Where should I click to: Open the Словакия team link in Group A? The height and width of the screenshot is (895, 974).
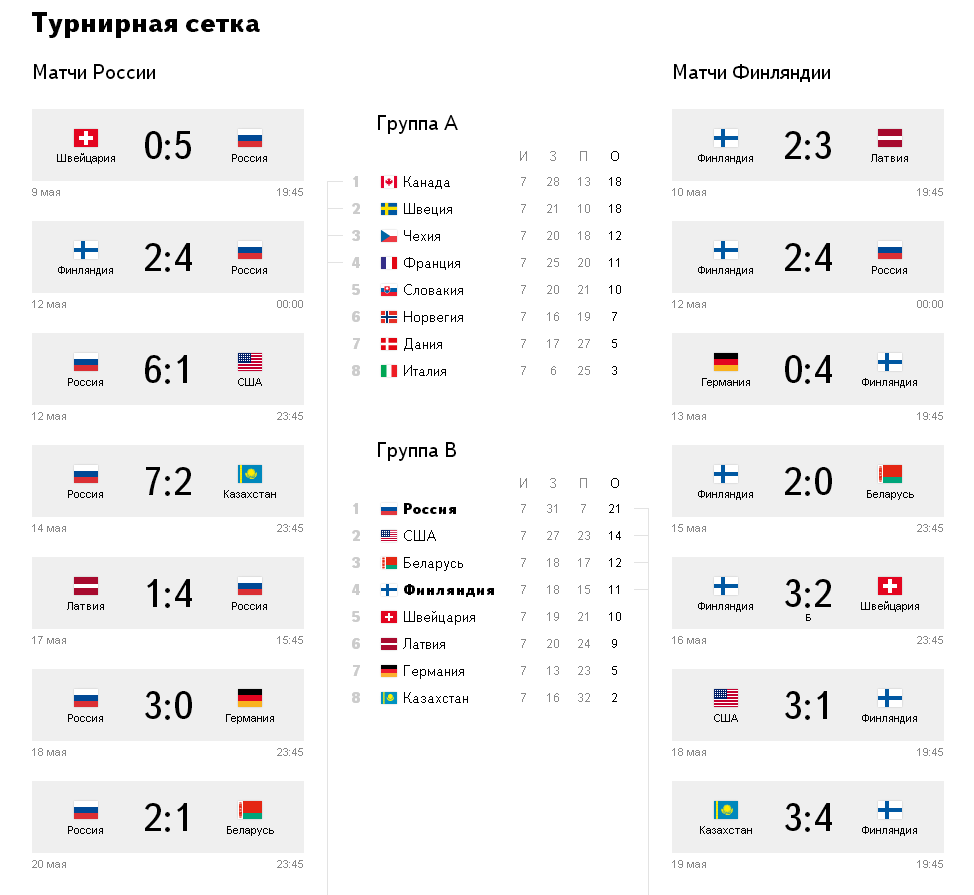433,290
